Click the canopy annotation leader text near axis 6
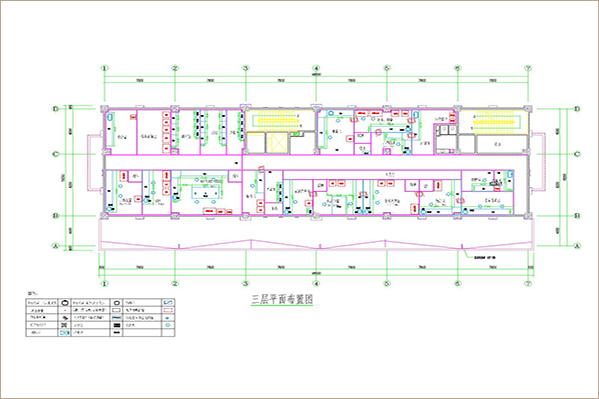Screen dimensions: 599x399 click(x=484, y=258)
